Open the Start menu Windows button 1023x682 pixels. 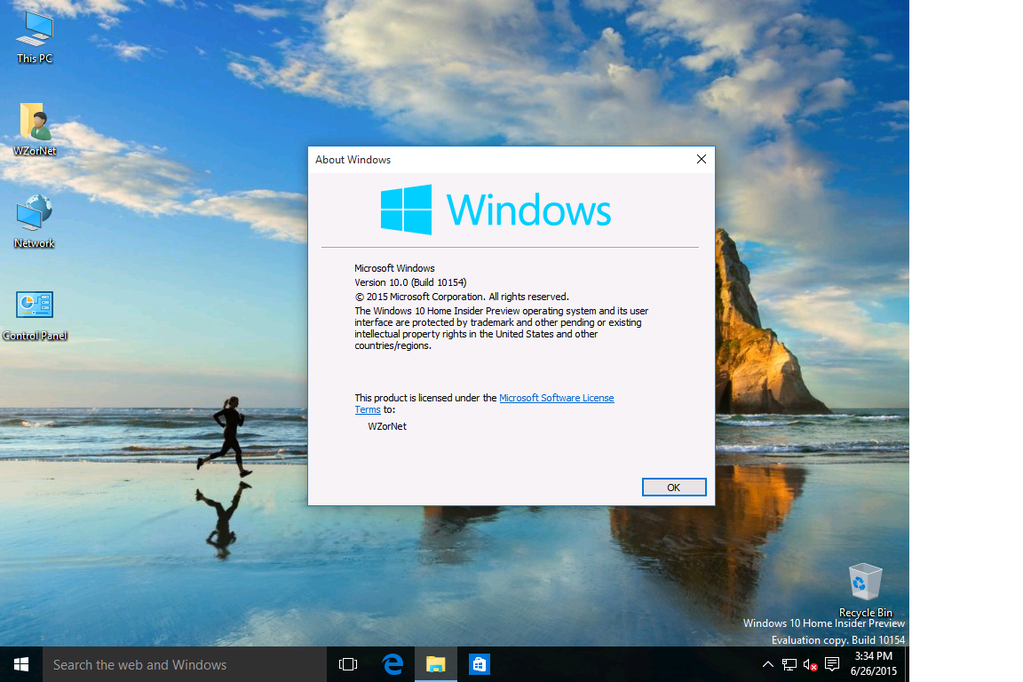coord(21,664)
